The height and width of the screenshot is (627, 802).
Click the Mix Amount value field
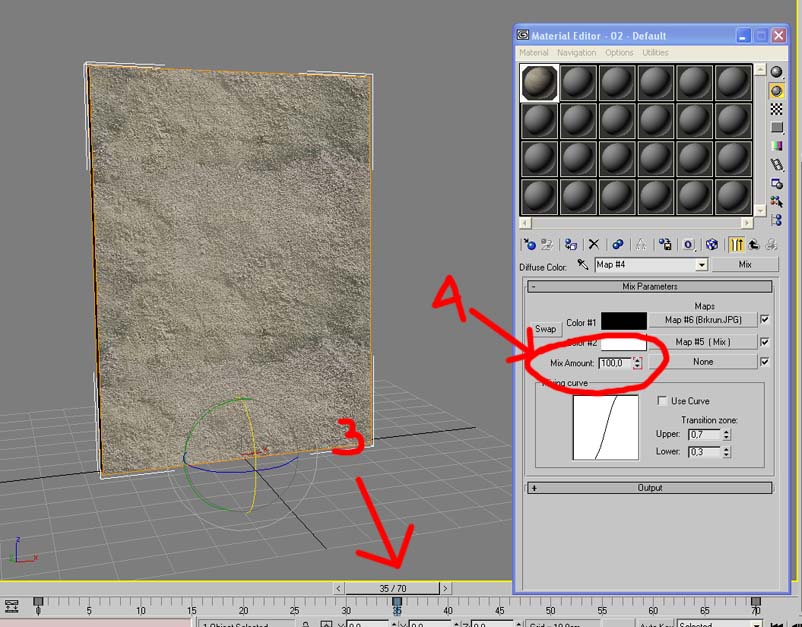615,363
